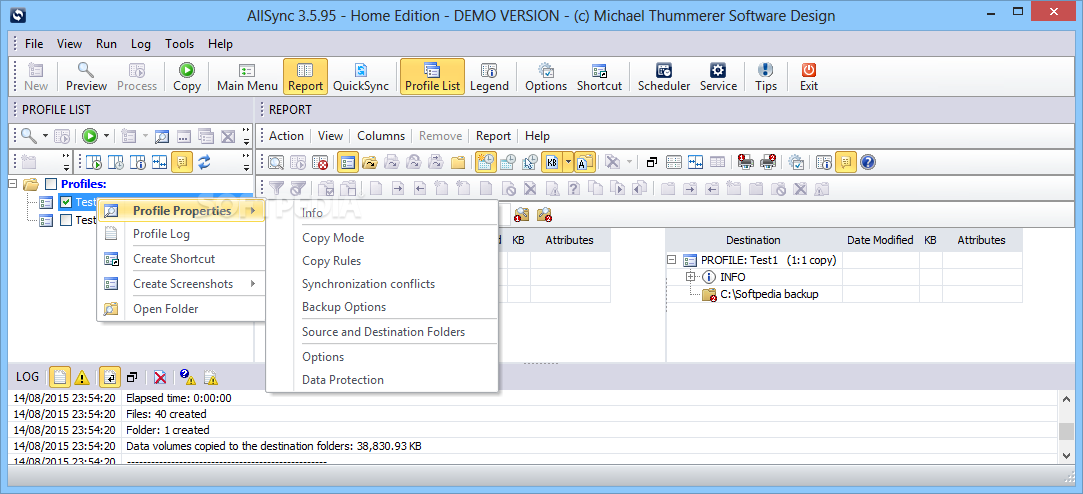The image size is (1083, 494).
Task: Click the report filter funnel icon
Action: pyautogui.click(x=276, y=189)
